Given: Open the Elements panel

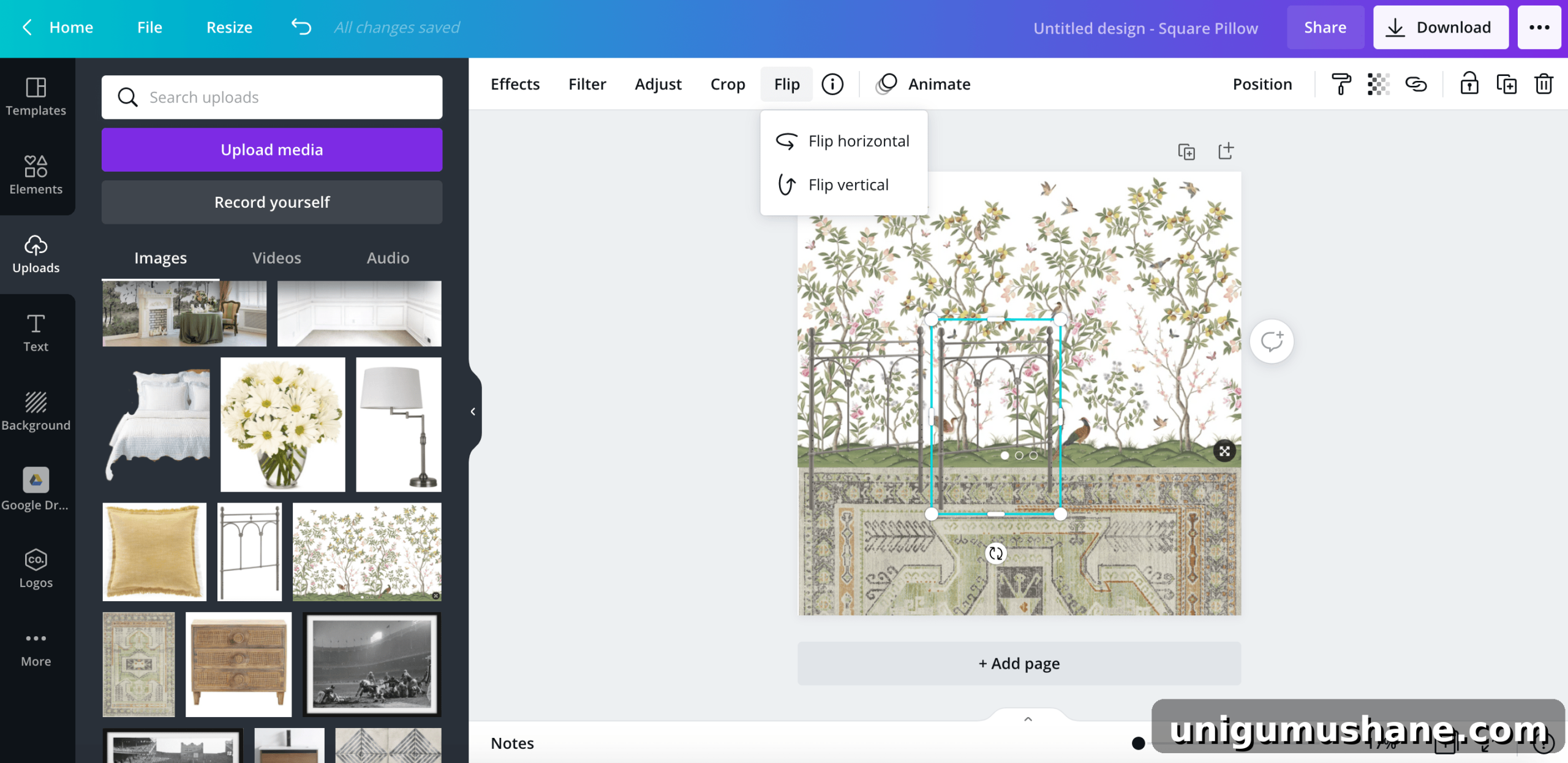Looking at the screenshot, I should coord(36,175).
